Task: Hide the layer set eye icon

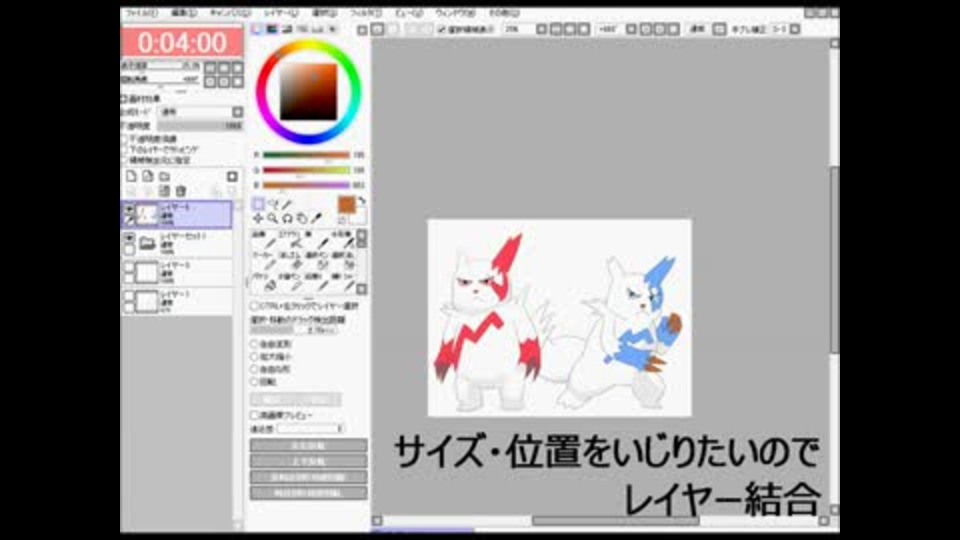Action: [129, 238]
